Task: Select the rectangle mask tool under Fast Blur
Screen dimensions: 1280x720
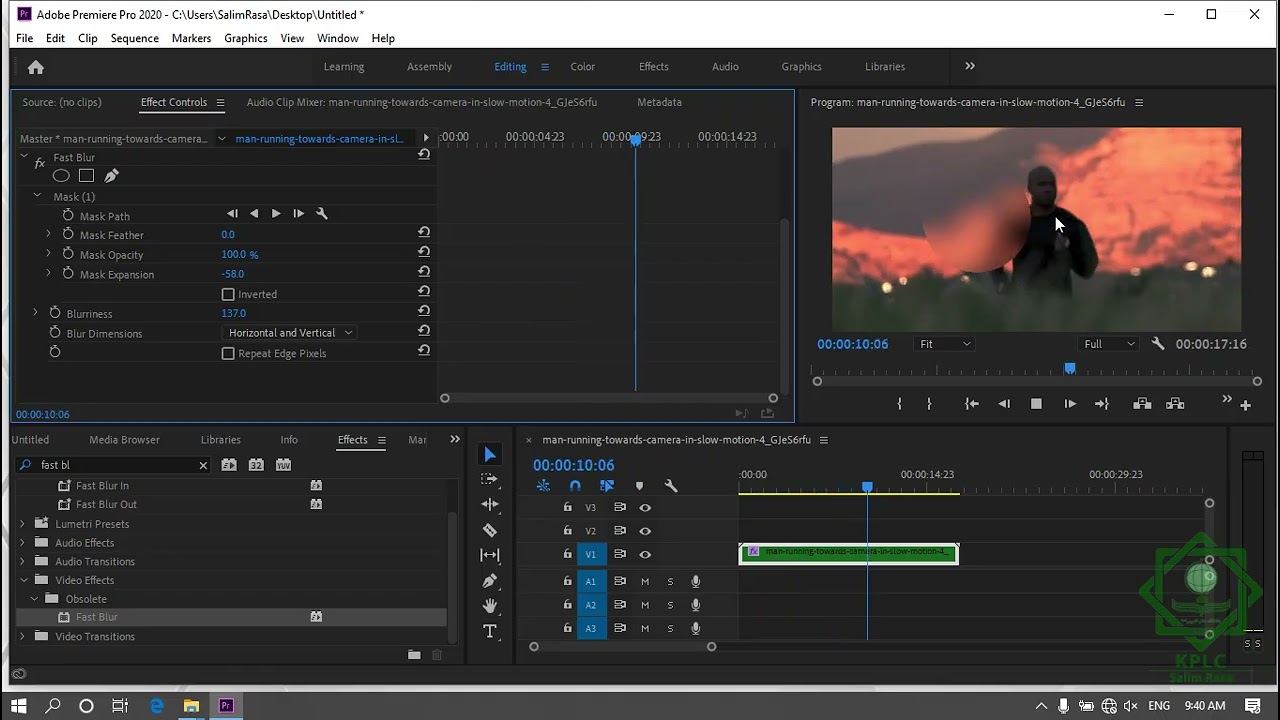Action: click(86, 176)
